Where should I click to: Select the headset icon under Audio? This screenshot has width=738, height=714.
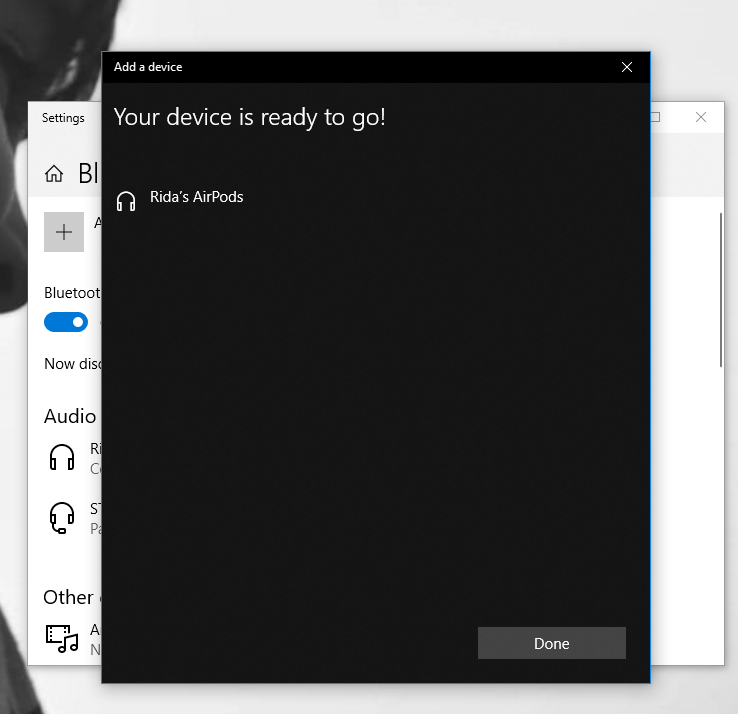tap(62, 518)
